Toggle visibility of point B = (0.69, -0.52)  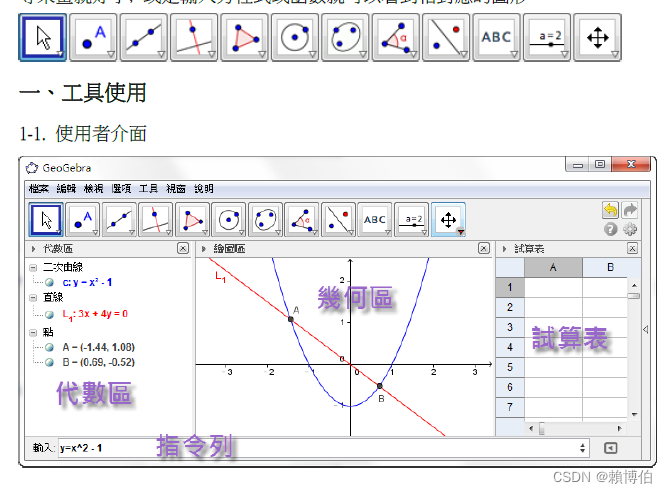pos(49,363)
